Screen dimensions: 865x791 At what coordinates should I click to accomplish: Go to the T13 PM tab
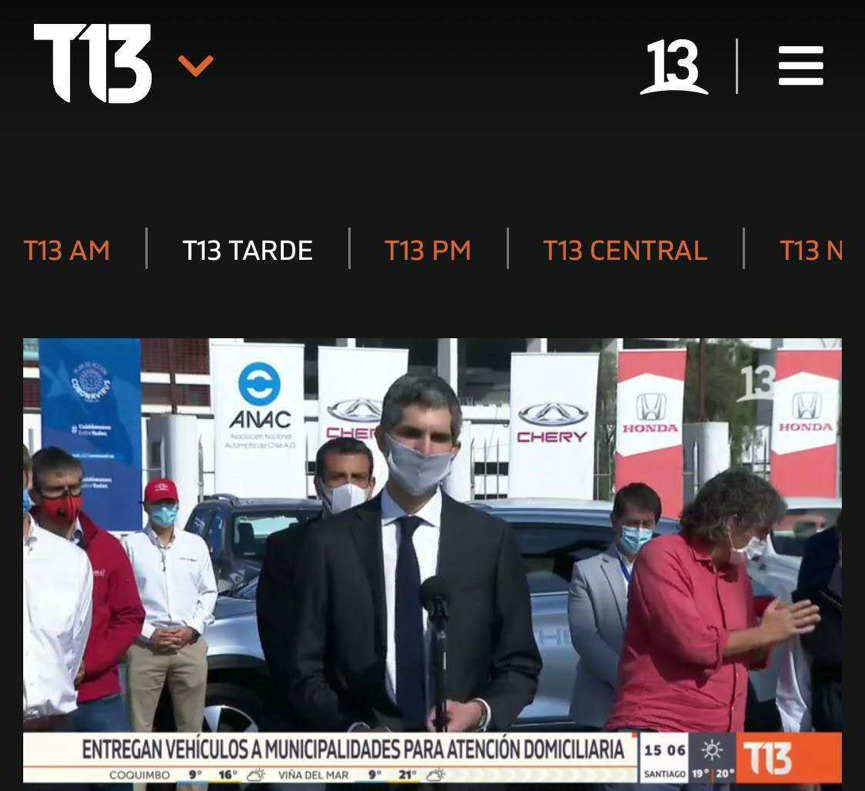427,250
